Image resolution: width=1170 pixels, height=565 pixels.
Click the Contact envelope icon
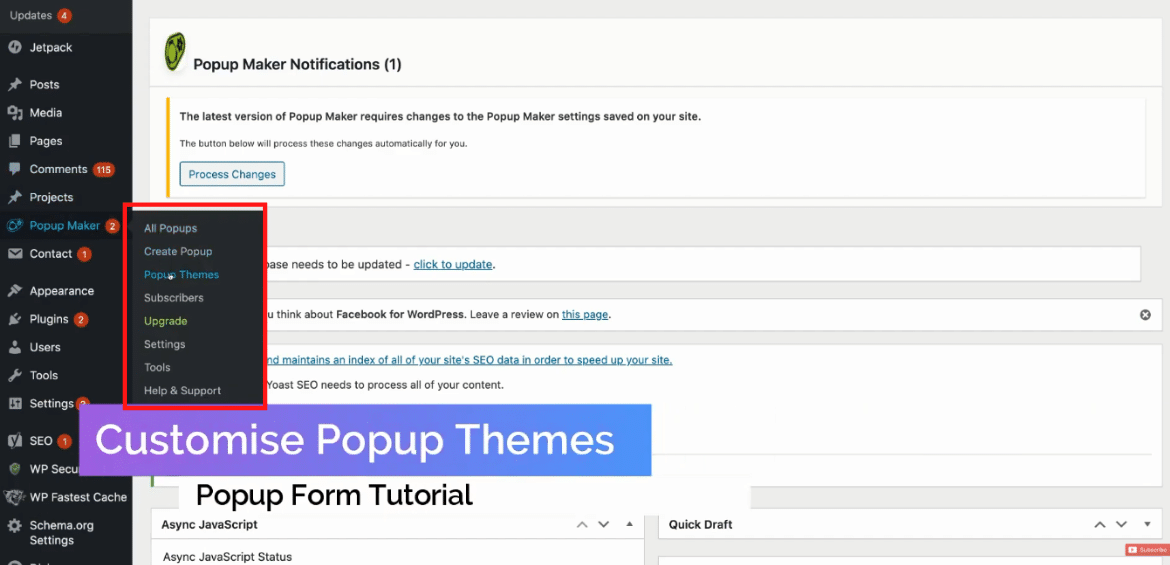[15, 254]
